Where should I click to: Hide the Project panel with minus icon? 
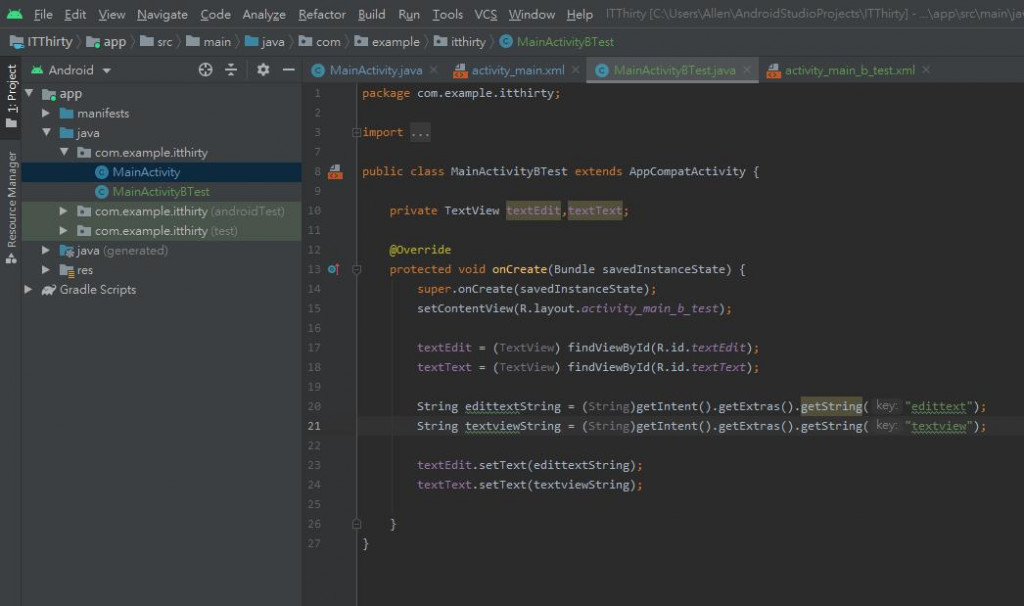289,70
